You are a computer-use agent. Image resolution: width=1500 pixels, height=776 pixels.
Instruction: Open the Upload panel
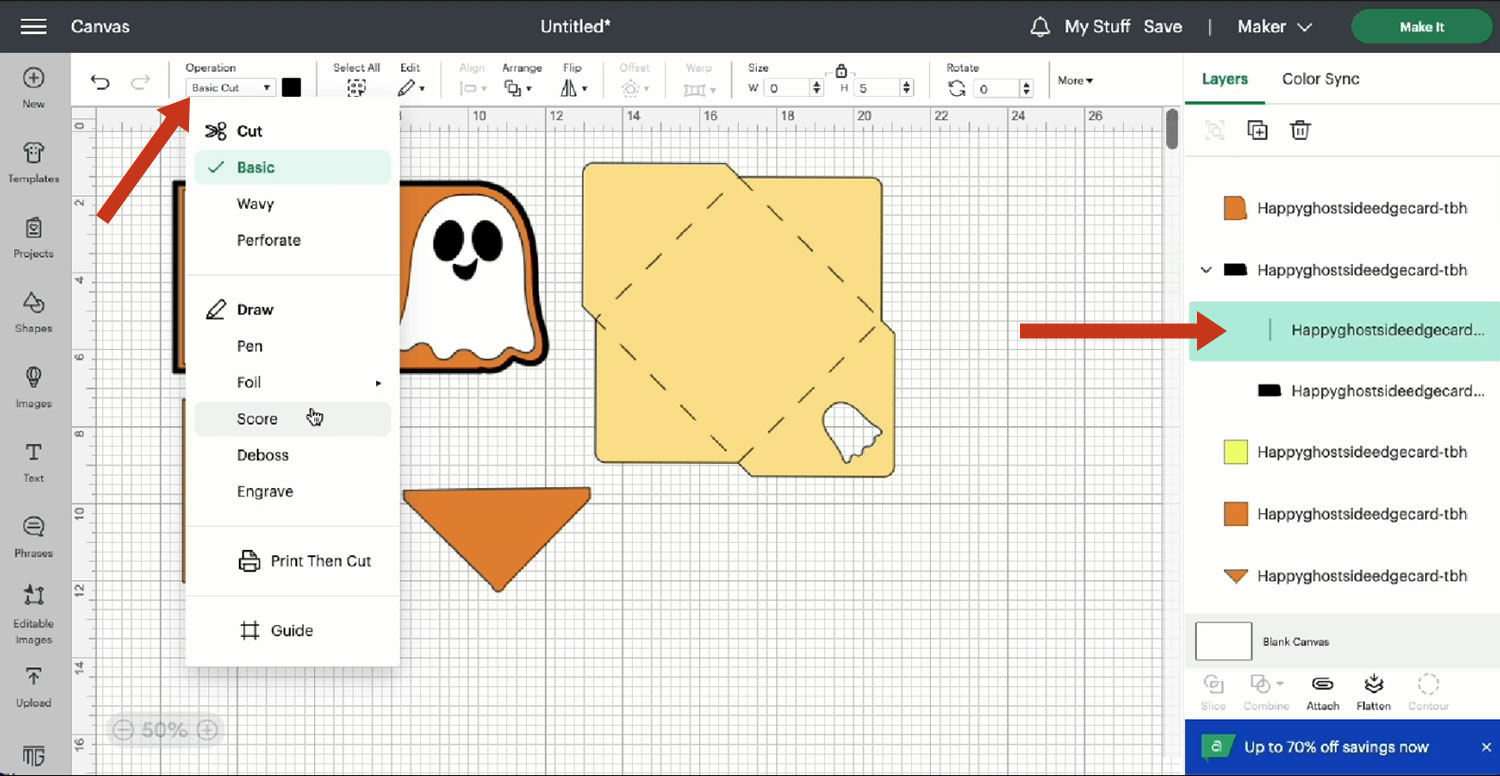click(33, 686)
